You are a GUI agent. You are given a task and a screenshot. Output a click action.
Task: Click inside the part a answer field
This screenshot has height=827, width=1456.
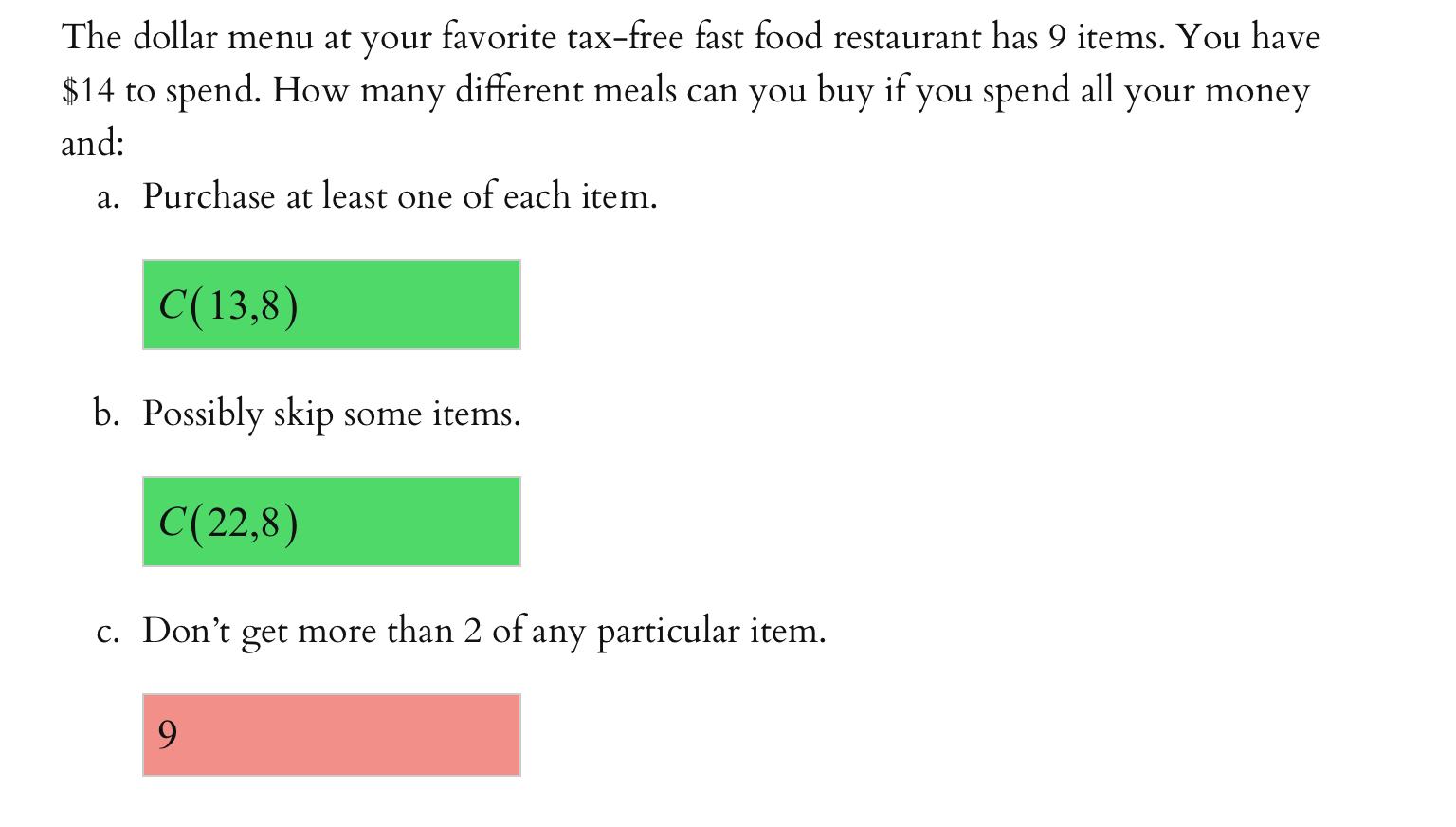pyautogui.click(x=331, y=303)
